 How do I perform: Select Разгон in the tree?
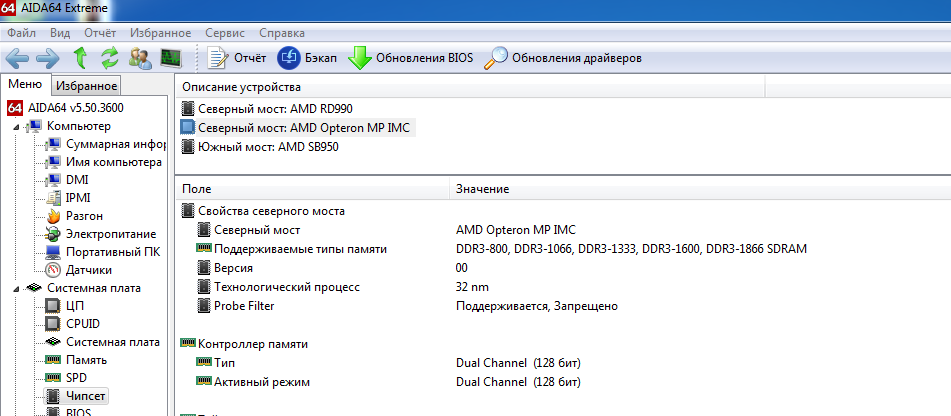84,216
